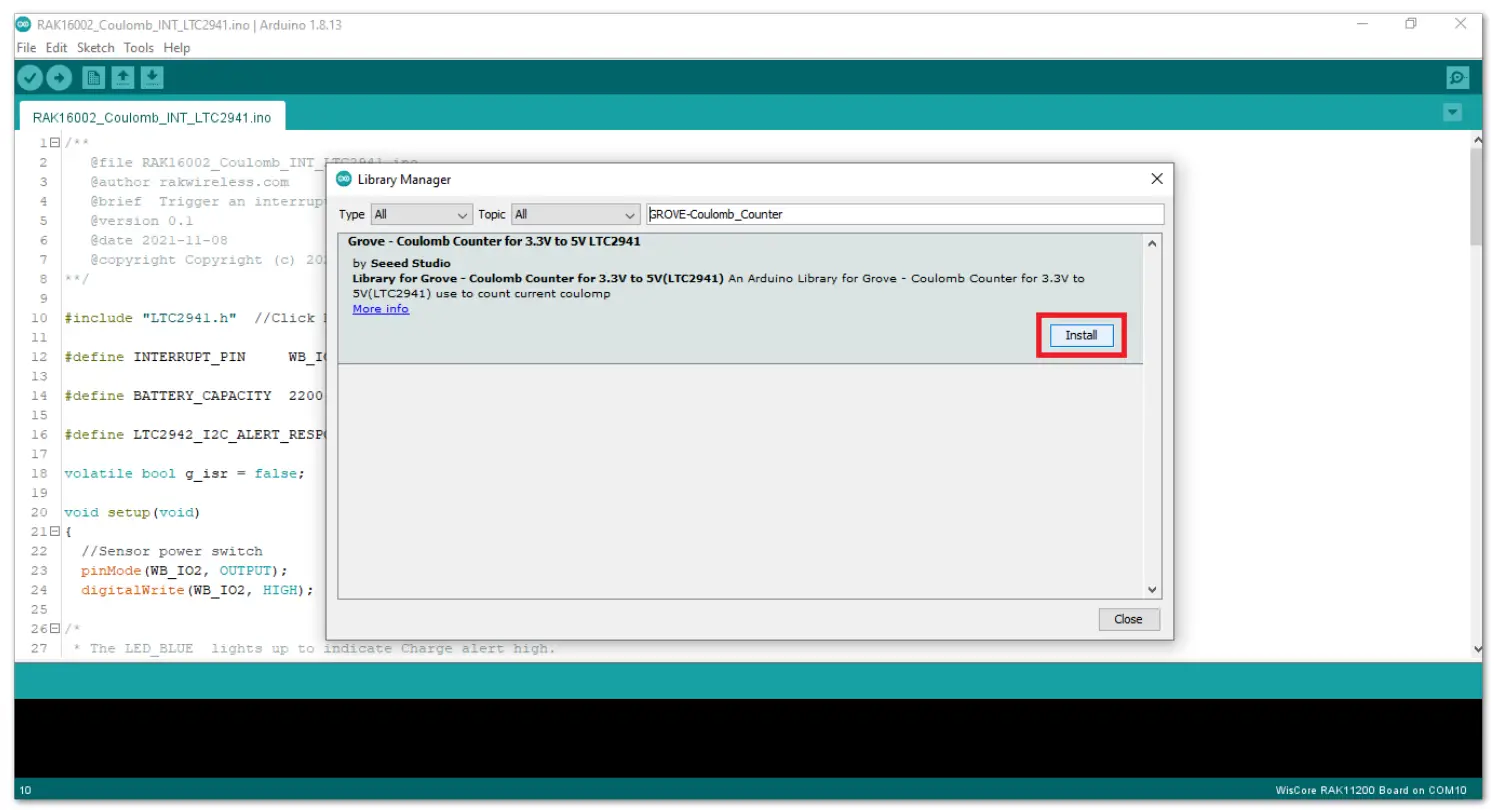
Task: Open the Help menu
Action: [x=177, y=47]
